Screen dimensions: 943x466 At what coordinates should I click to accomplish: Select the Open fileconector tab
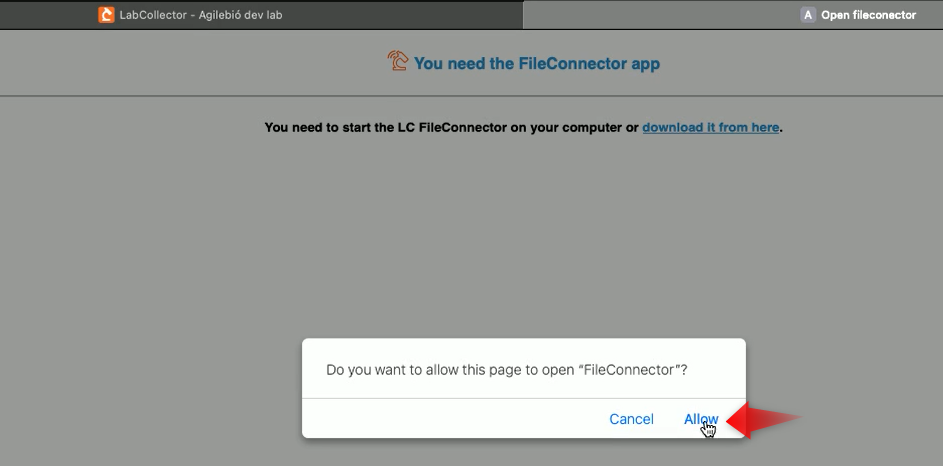click(733, 15)
